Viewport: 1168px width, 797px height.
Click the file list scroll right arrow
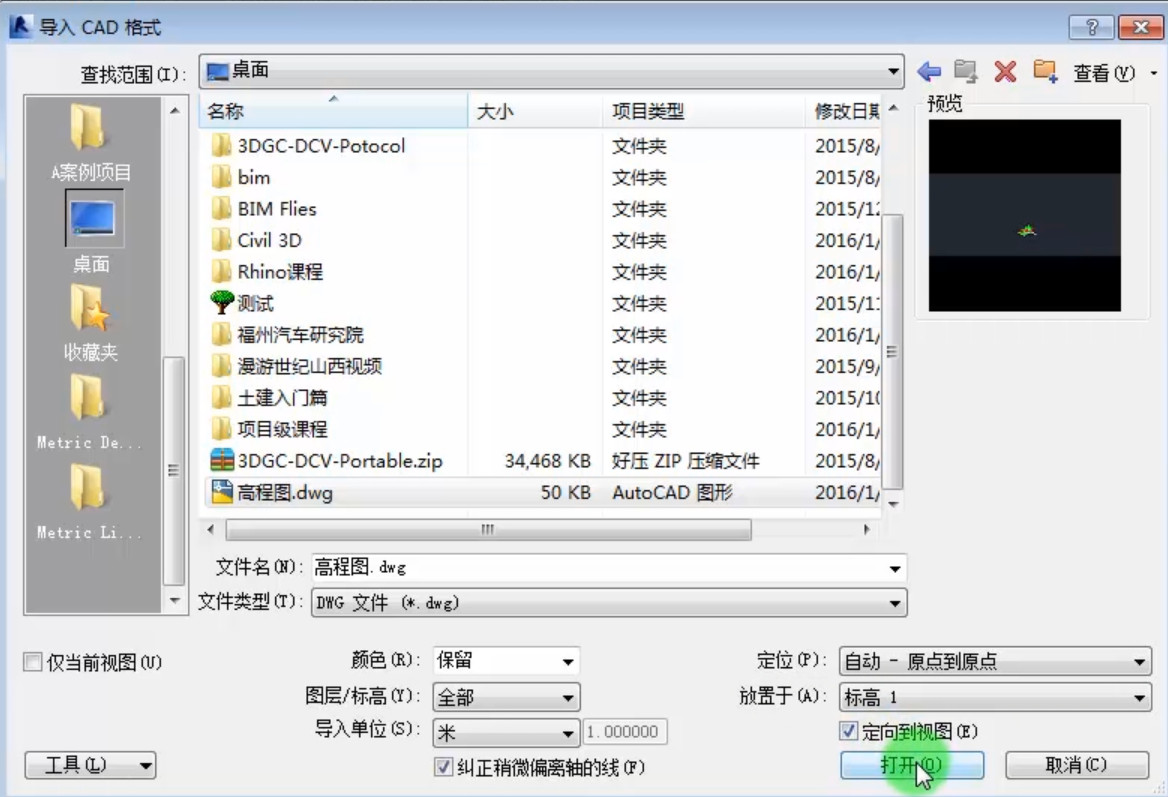coord(866,530)
